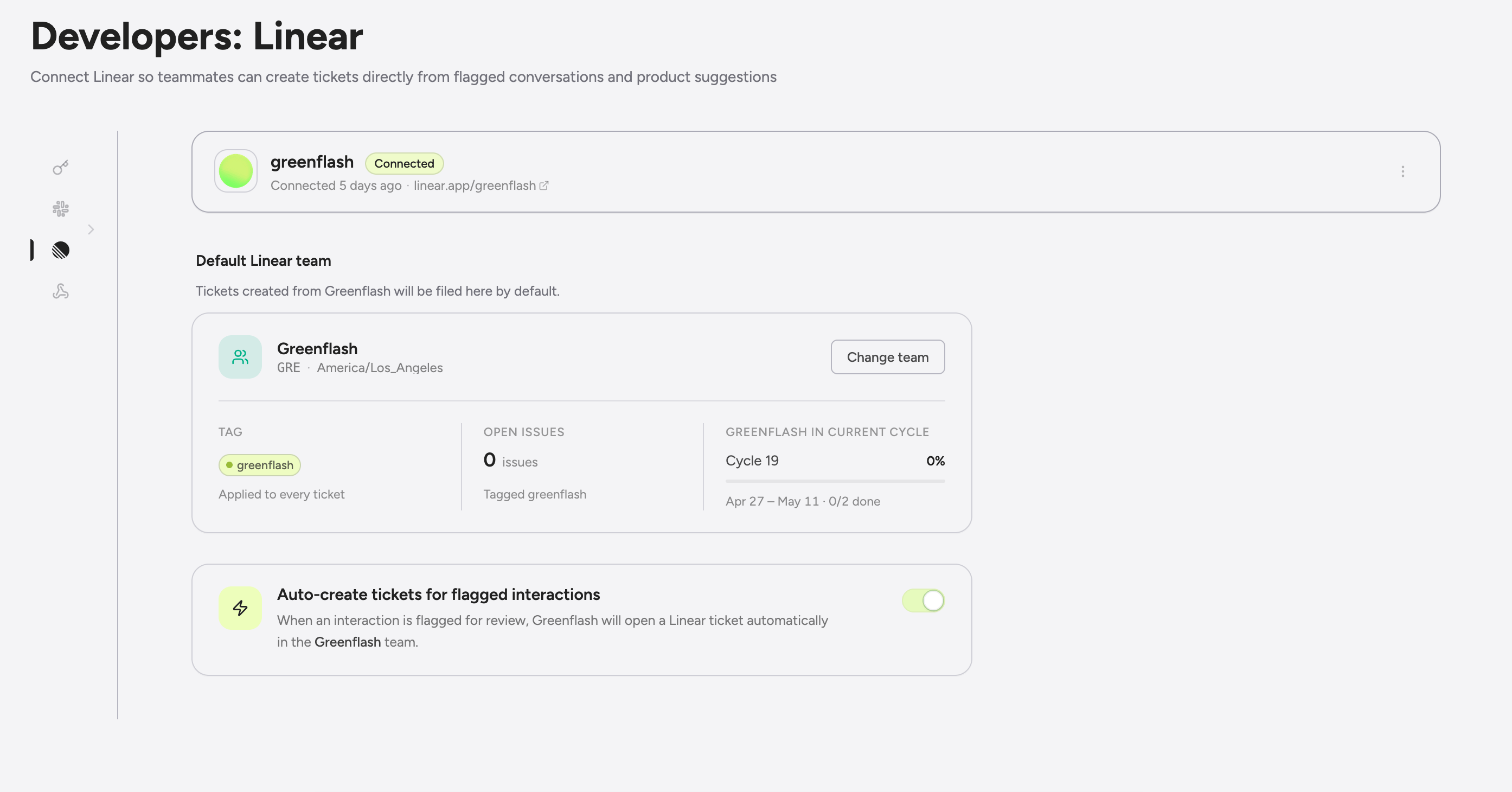This screenshot has width=1512, height=792.
Task: Click the '0 issues' count
Action: point(510,461)
